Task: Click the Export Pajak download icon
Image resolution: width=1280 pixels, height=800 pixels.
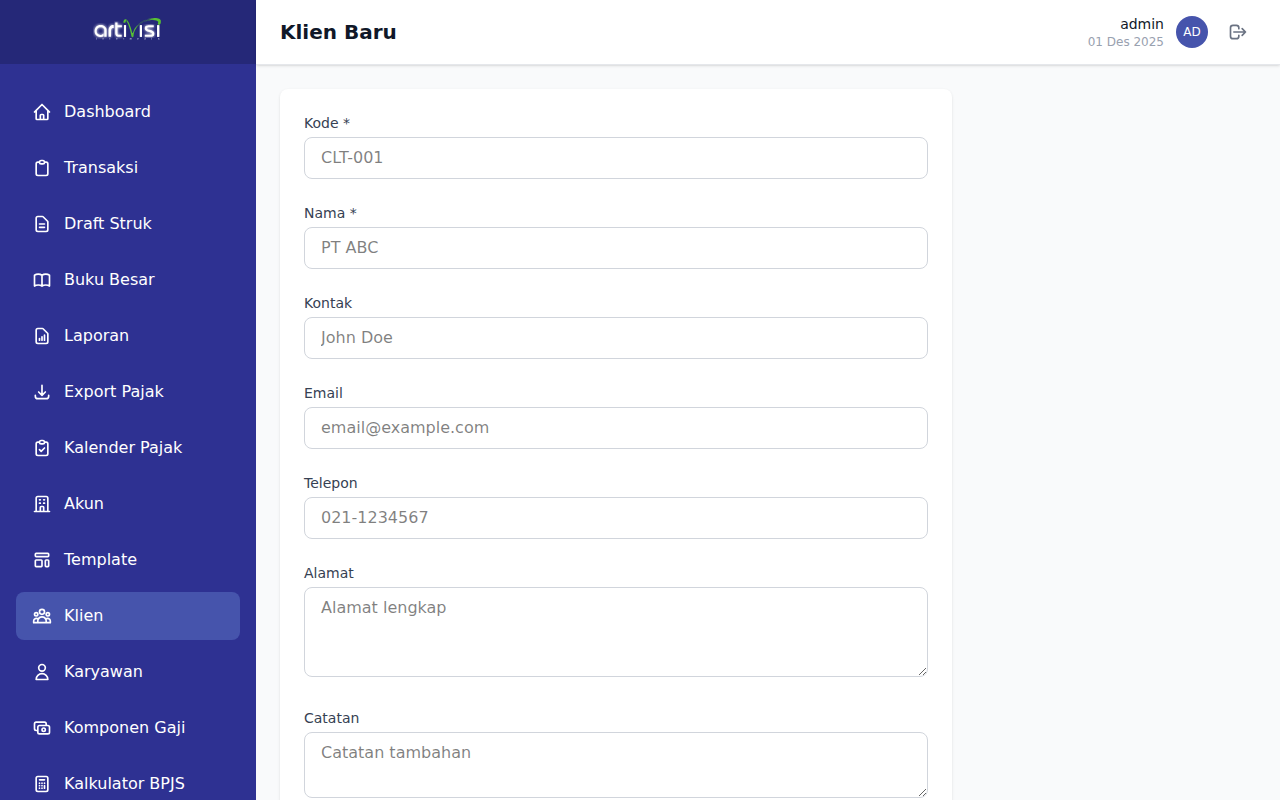Action: [x=42, y=392]
